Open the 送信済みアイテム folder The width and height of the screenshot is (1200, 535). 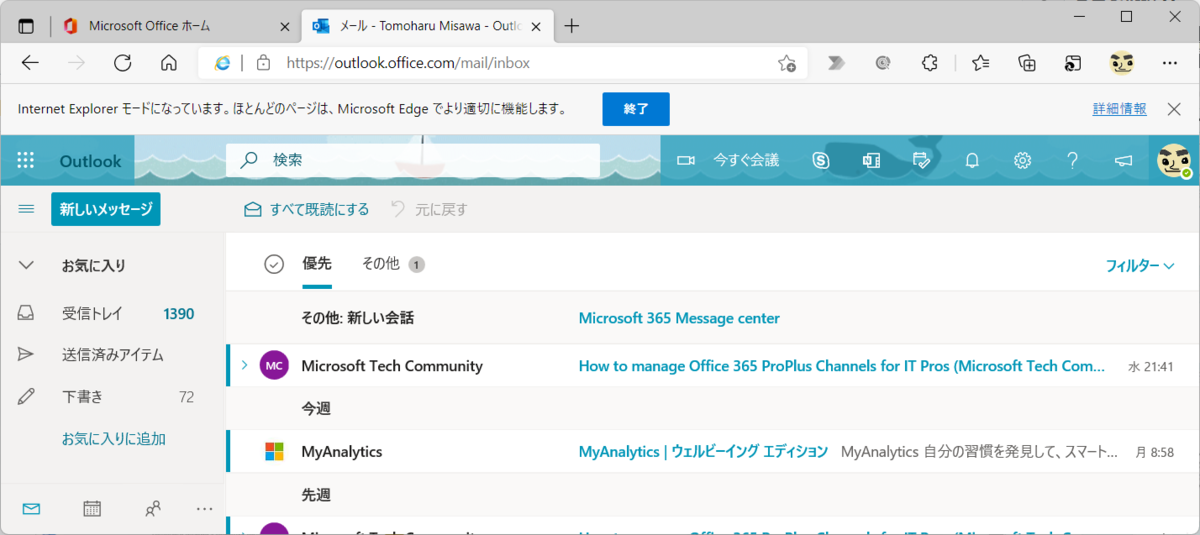113,355
